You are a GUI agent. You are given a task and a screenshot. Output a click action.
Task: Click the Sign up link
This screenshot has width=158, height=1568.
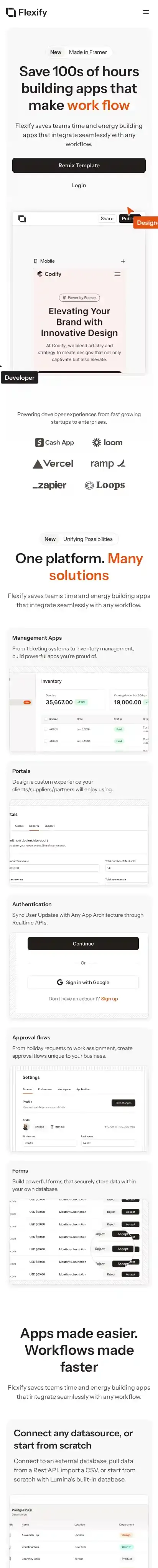[x=109, y=999]
